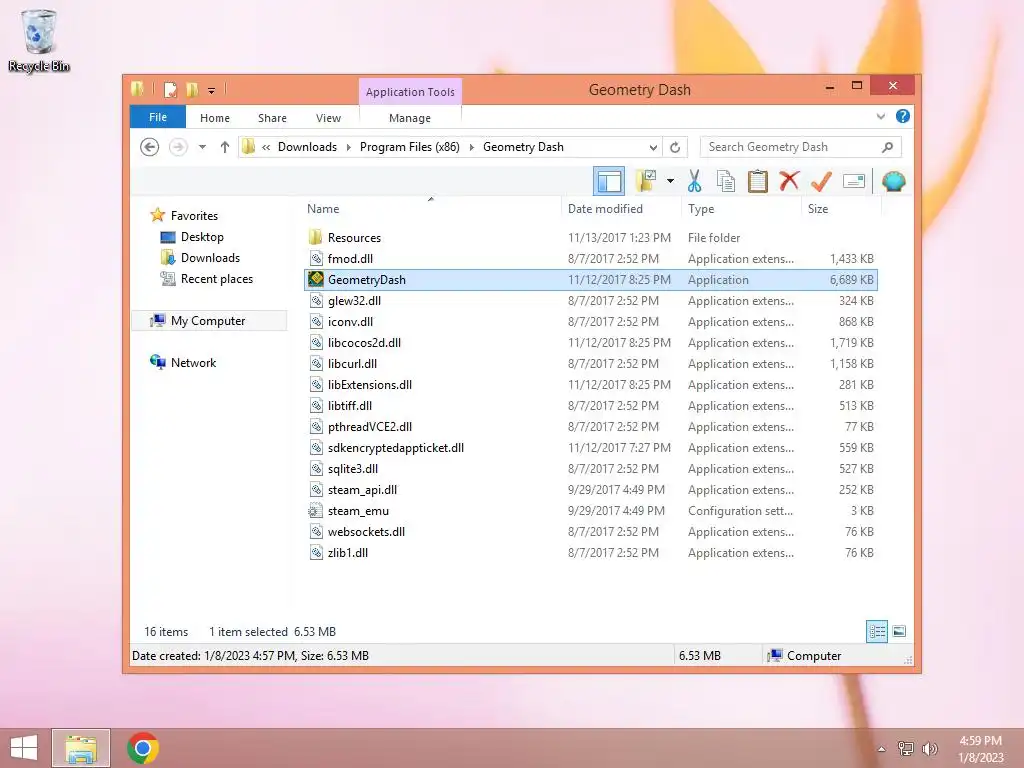Sort by the Date modified column header
This screenshot has height=768, width=1024.
tap(605, 208)
